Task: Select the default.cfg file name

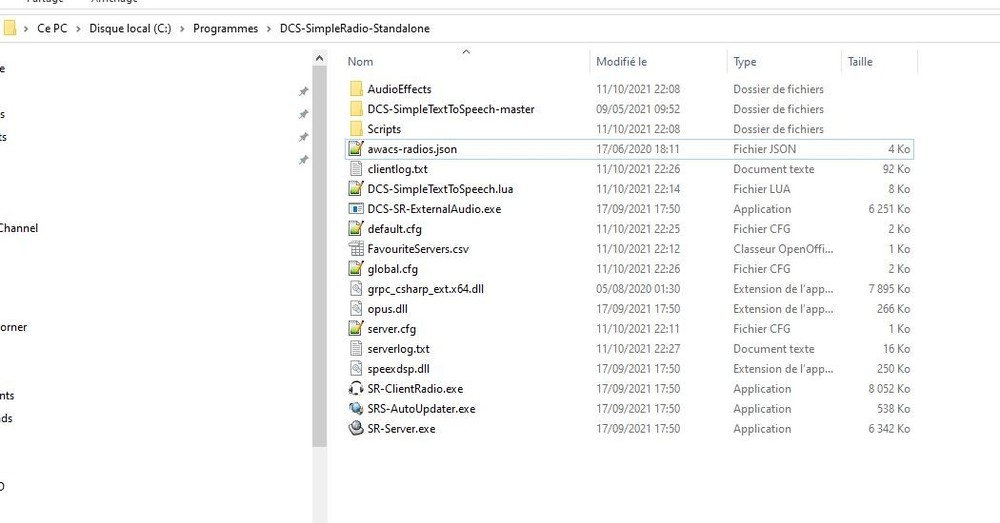Action: click(x=394, y=229)
